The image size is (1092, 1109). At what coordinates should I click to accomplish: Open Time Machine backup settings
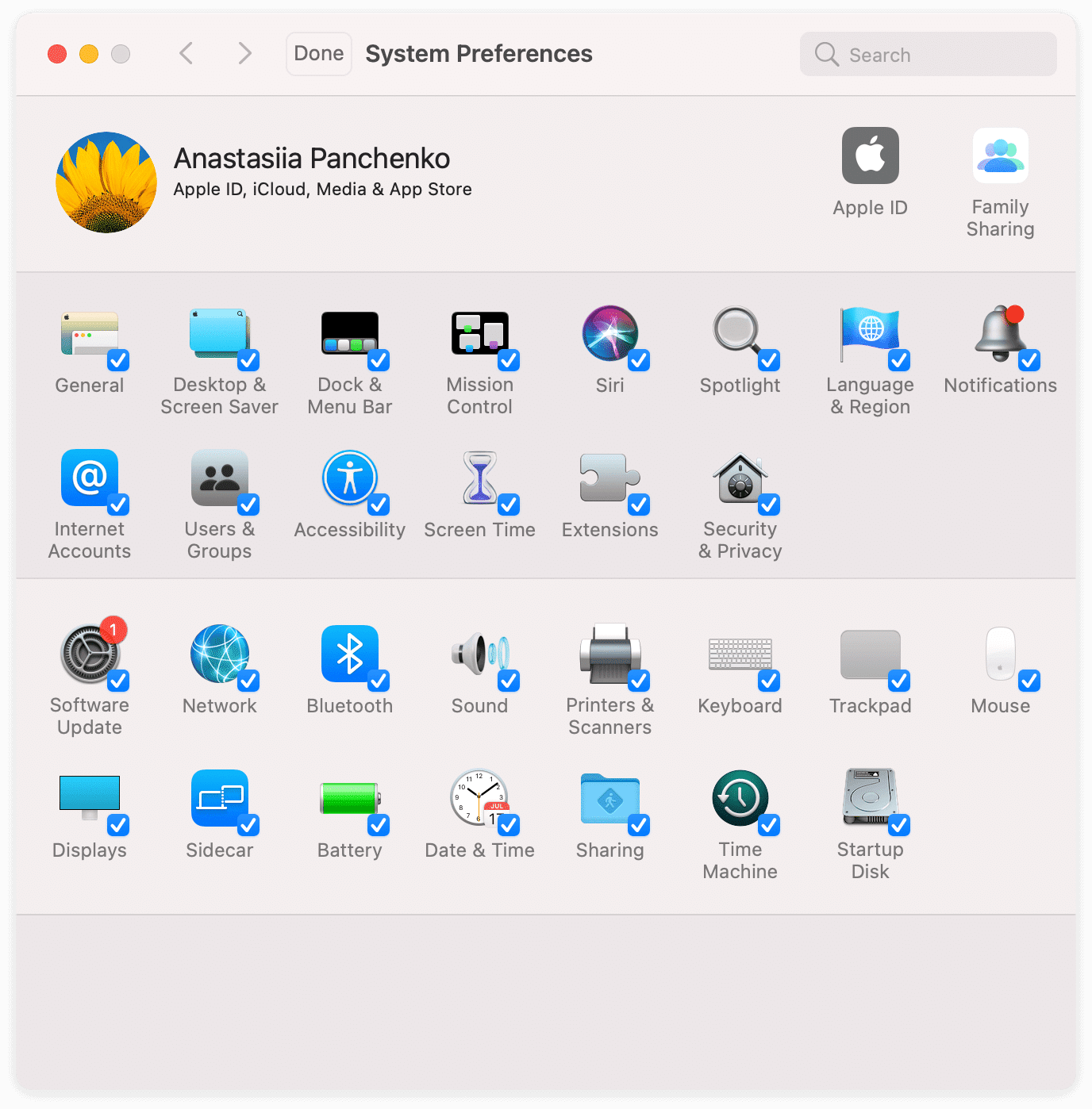point(739,799)
